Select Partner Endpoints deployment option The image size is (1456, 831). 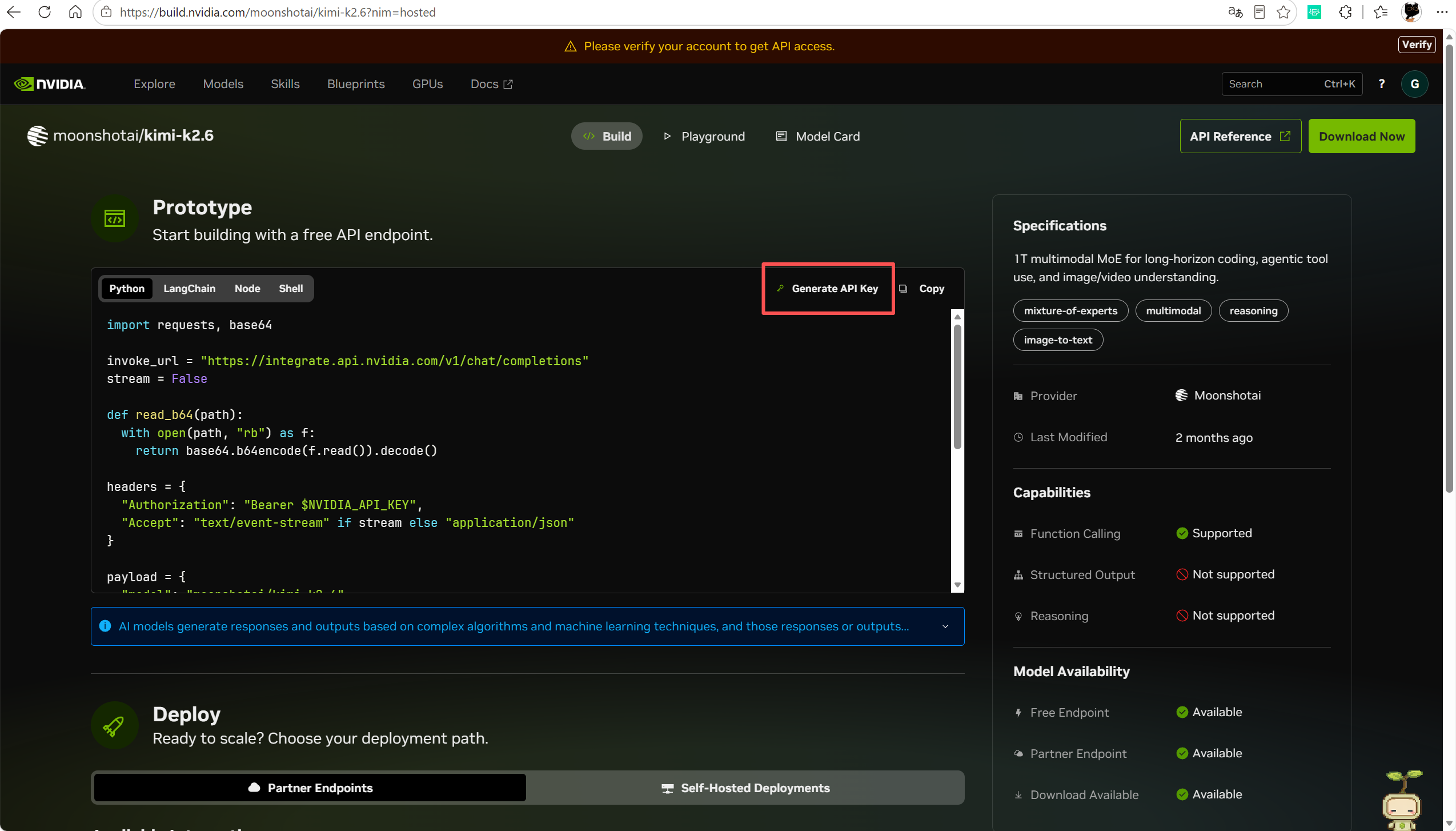coord(310,788)
